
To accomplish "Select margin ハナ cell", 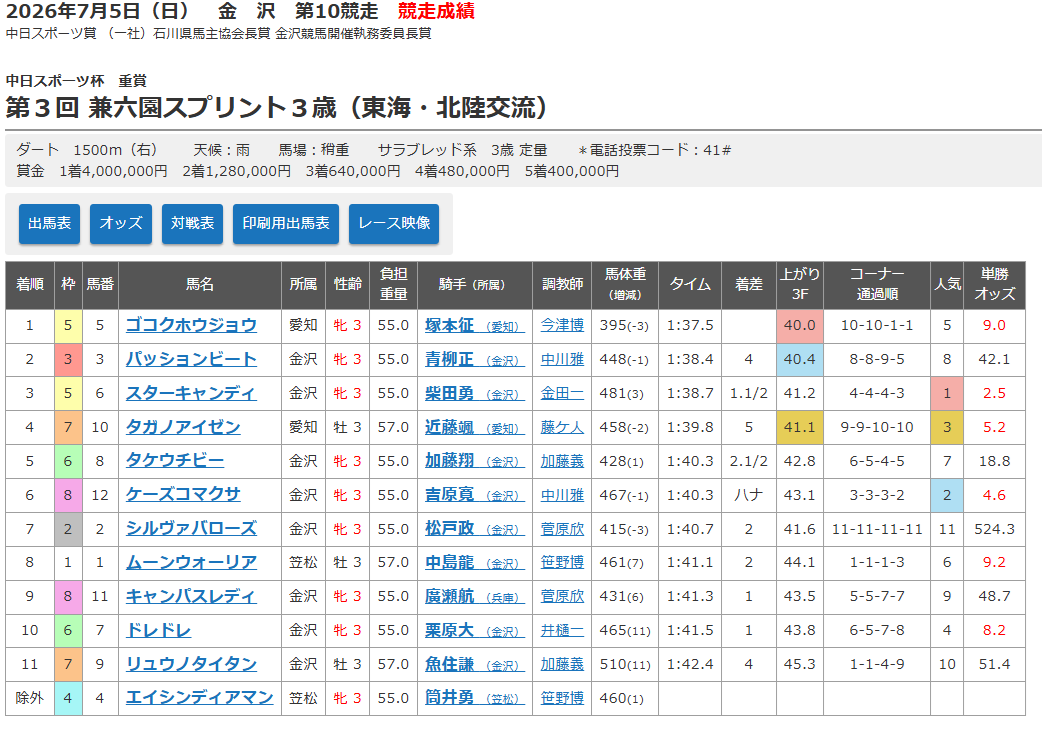I will click(749, 495).
